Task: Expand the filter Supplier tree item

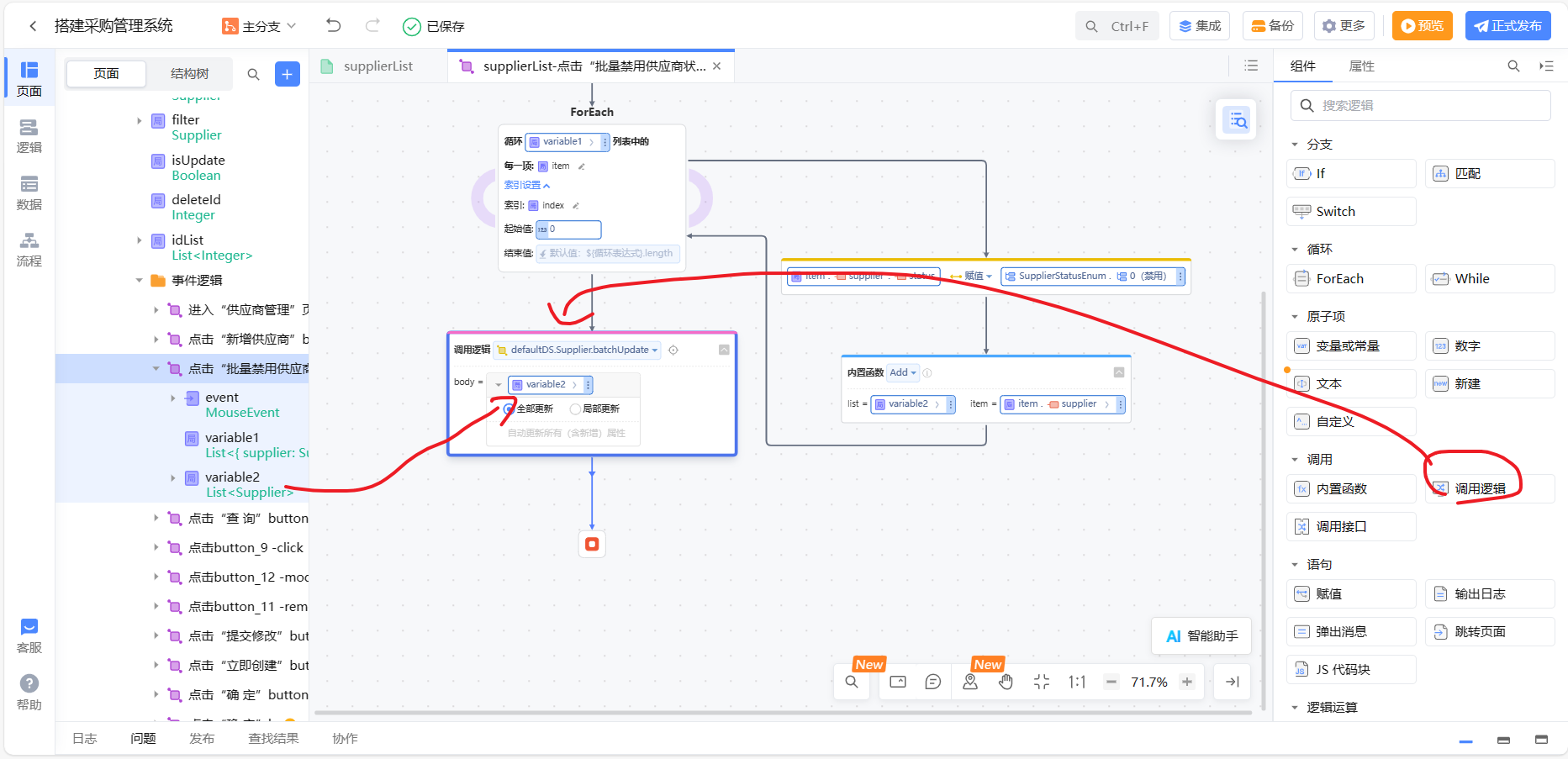Action: click(139, 120)
